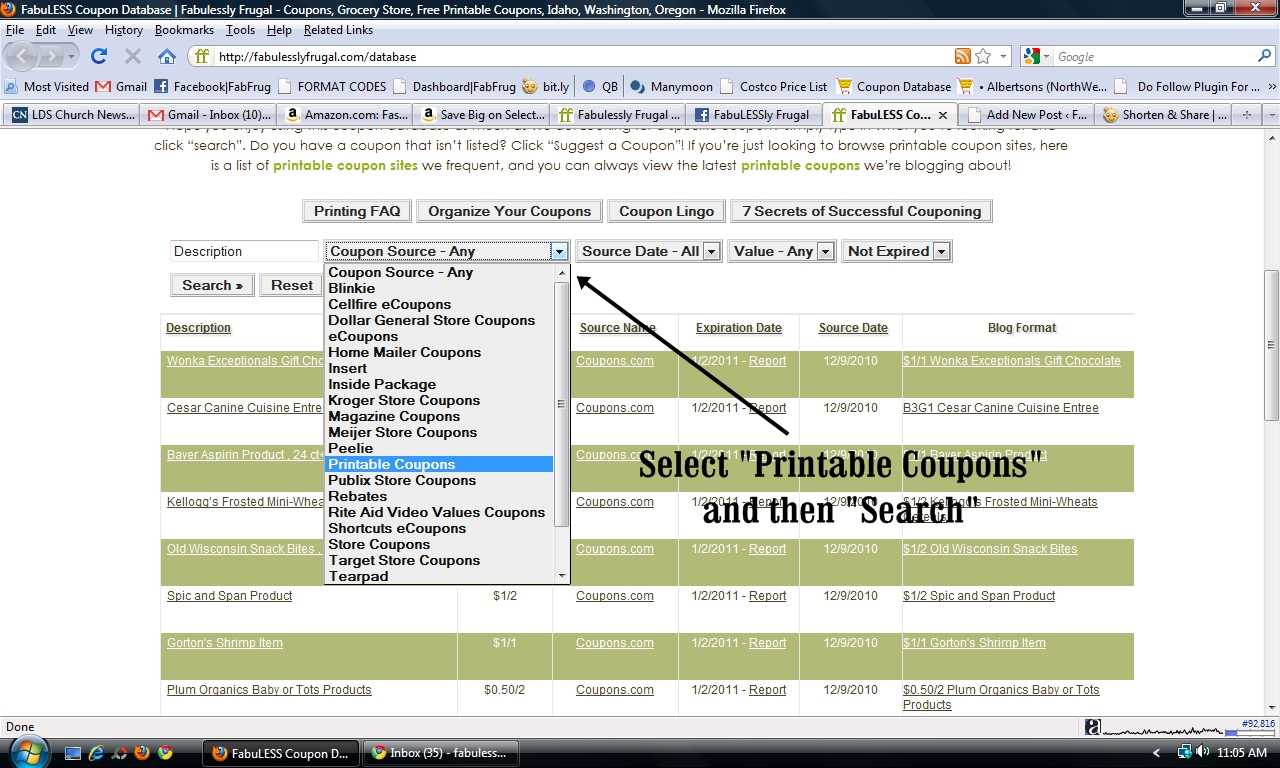Open the History menu
The height and width of the screenshot is (768, 1280).
pyautogui.click(x=124, y=30)
